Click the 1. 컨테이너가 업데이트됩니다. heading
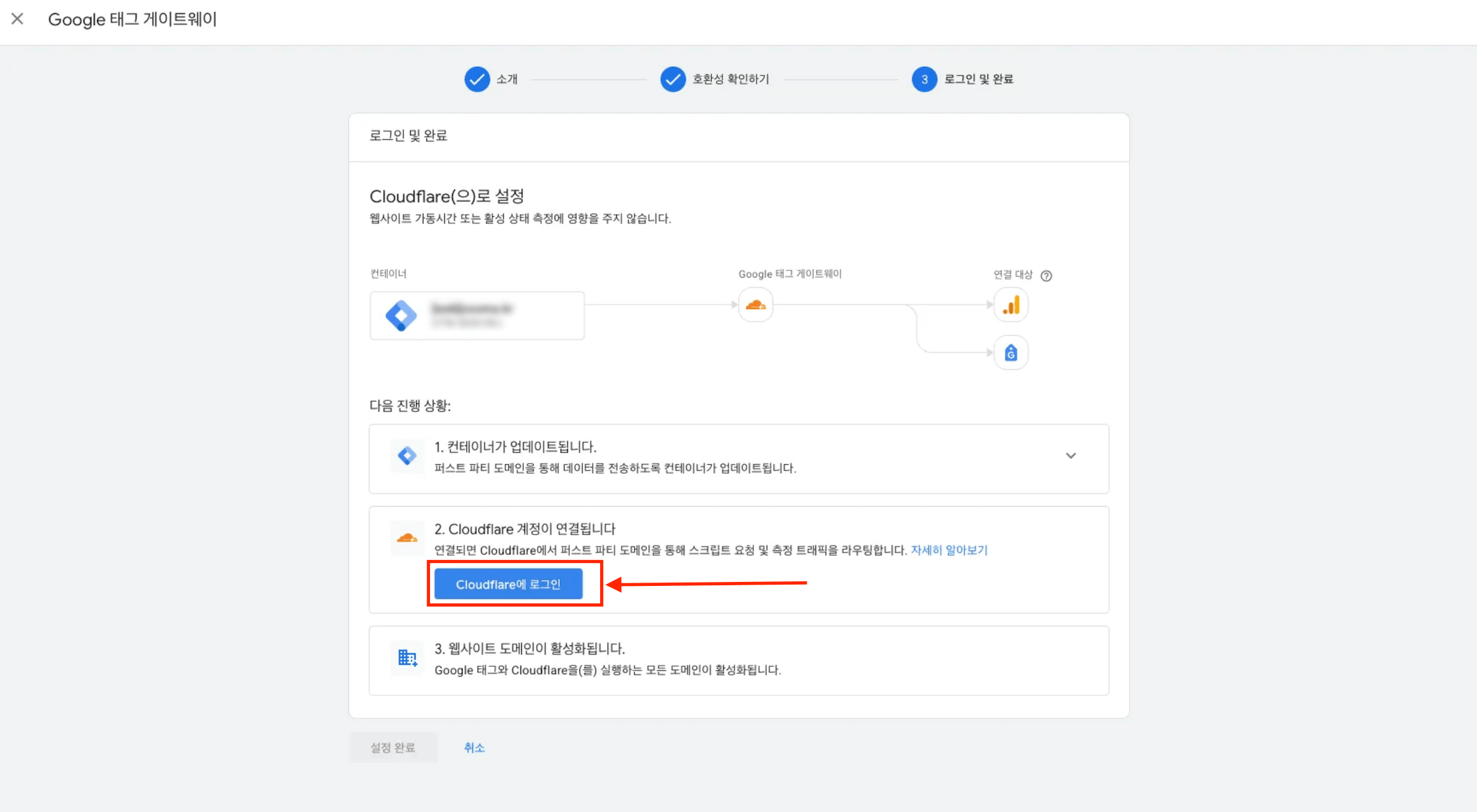The width and height of the screenshot is (1477, 812). (515, 447)
